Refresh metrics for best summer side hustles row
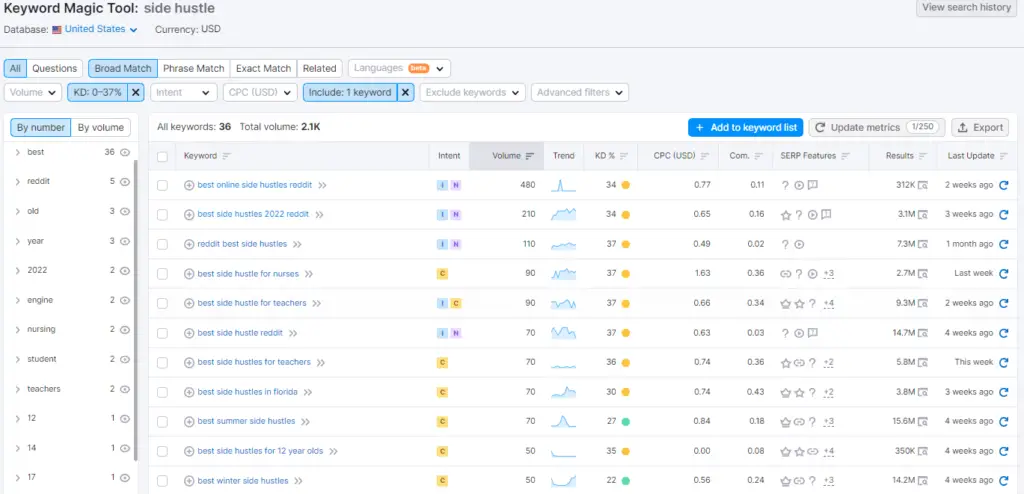The image size is (1024, 494). [1004, 421]
